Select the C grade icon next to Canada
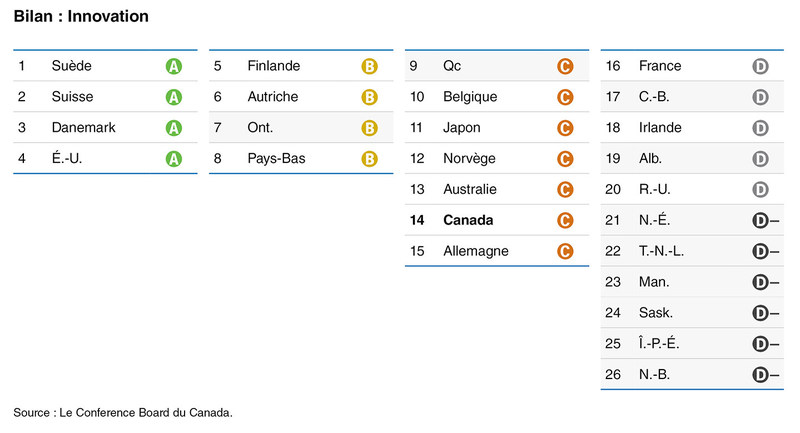 point(565,220)
